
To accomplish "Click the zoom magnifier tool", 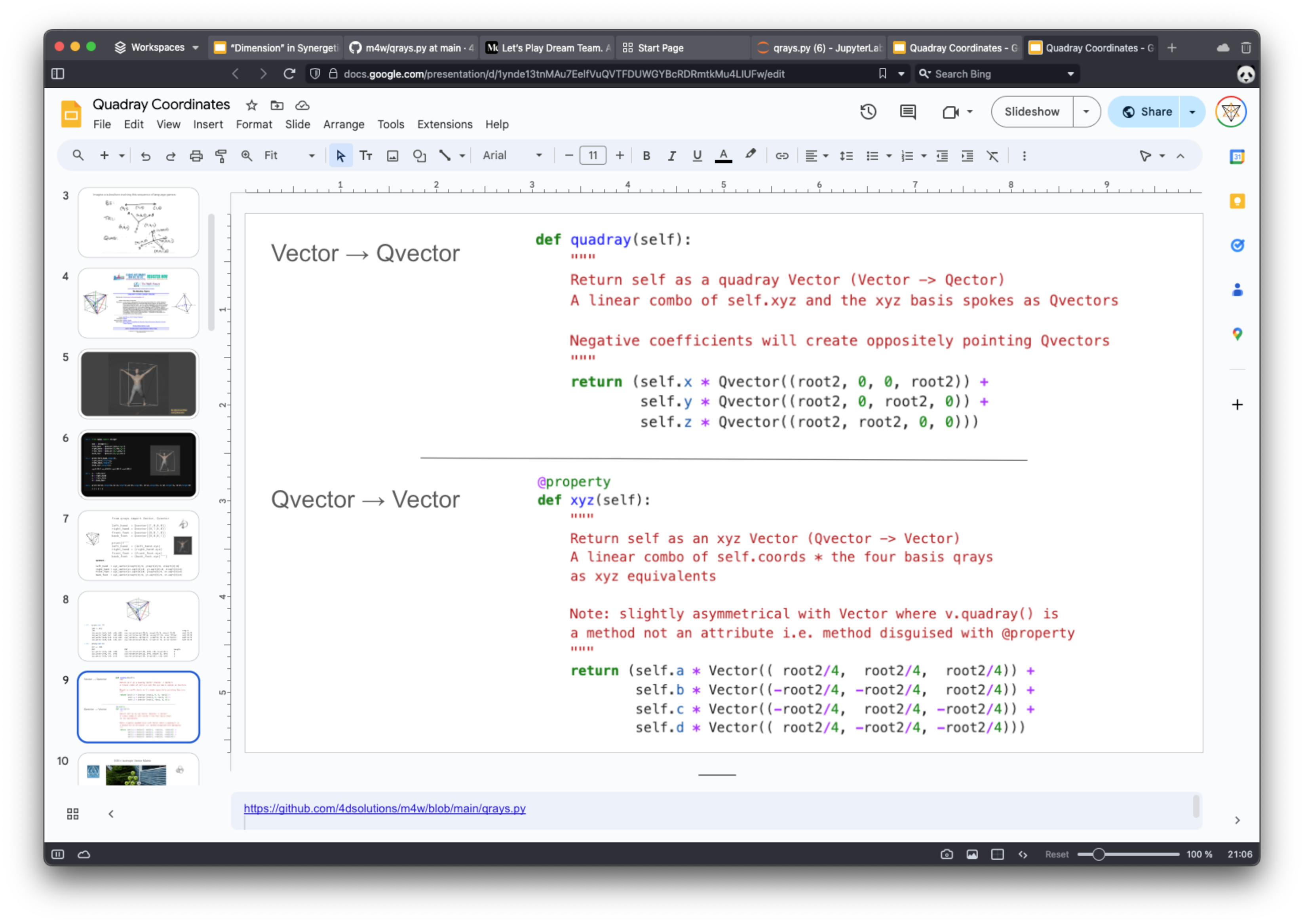I will coord(246,155).
